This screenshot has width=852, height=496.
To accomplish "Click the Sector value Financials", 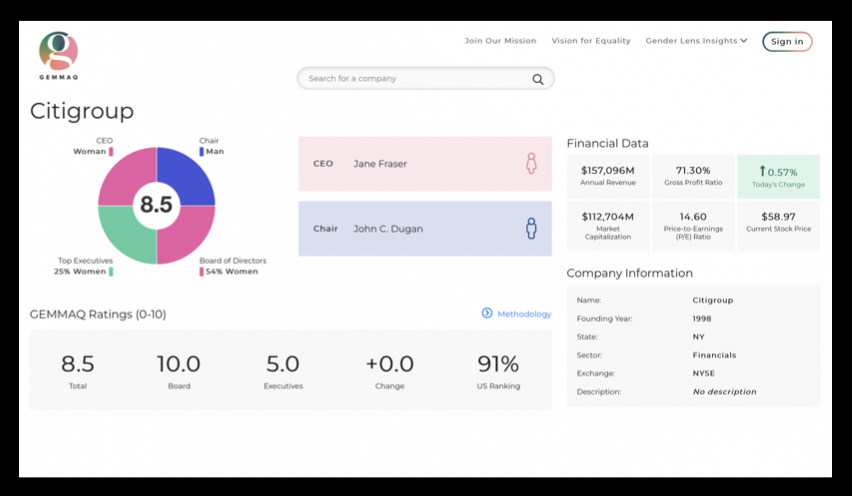I will point(714,355).
